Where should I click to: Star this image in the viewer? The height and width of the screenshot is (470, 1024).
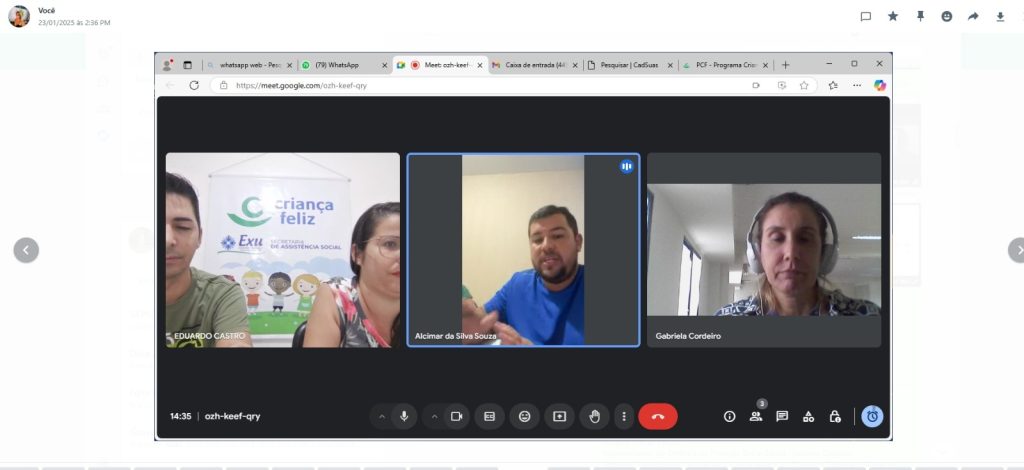tap(893, 16)
